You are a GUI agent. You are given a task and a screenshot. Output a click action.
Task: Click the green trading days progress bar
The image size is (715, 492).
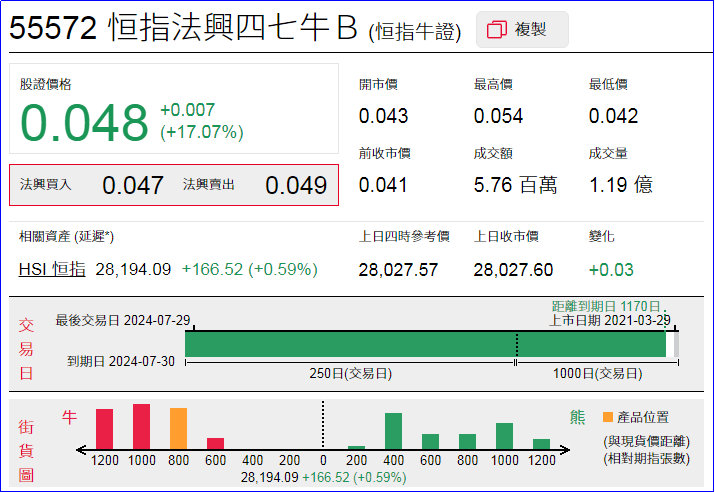[x=425, y=344]
